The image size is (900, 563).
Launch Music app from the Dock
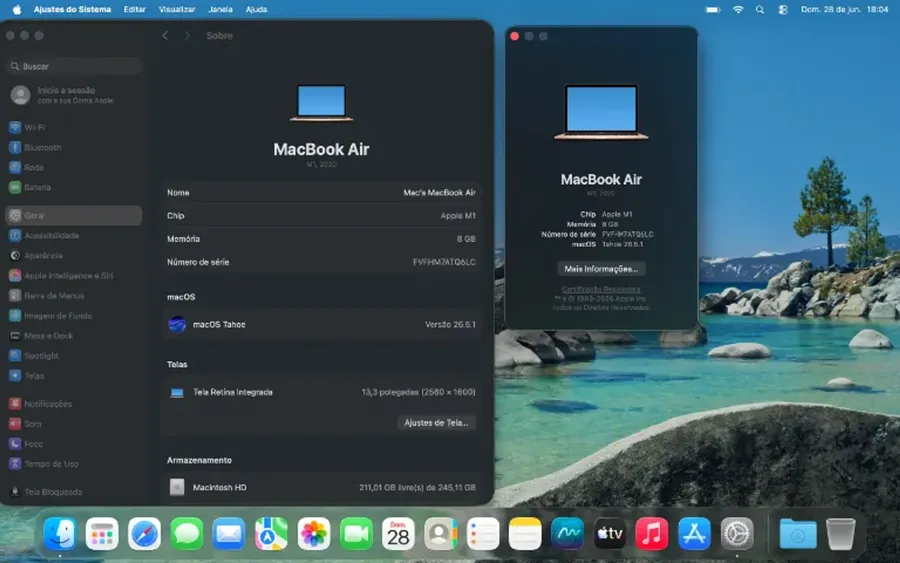click(x=652, y=534)
